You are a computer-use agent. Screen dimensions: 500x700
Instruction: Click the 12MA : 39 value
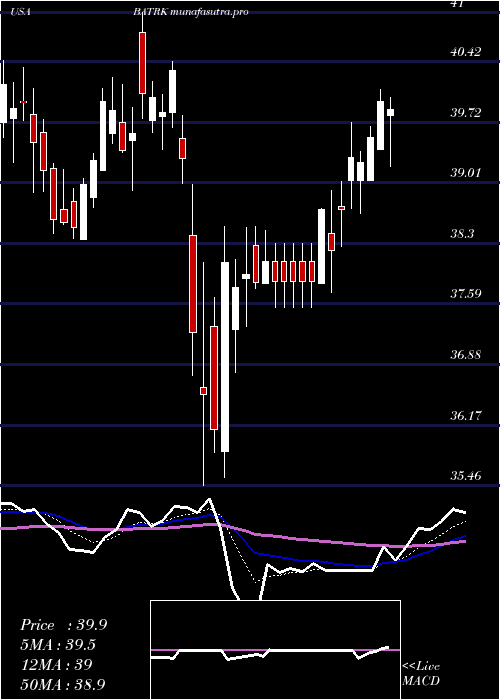point(56,665)
